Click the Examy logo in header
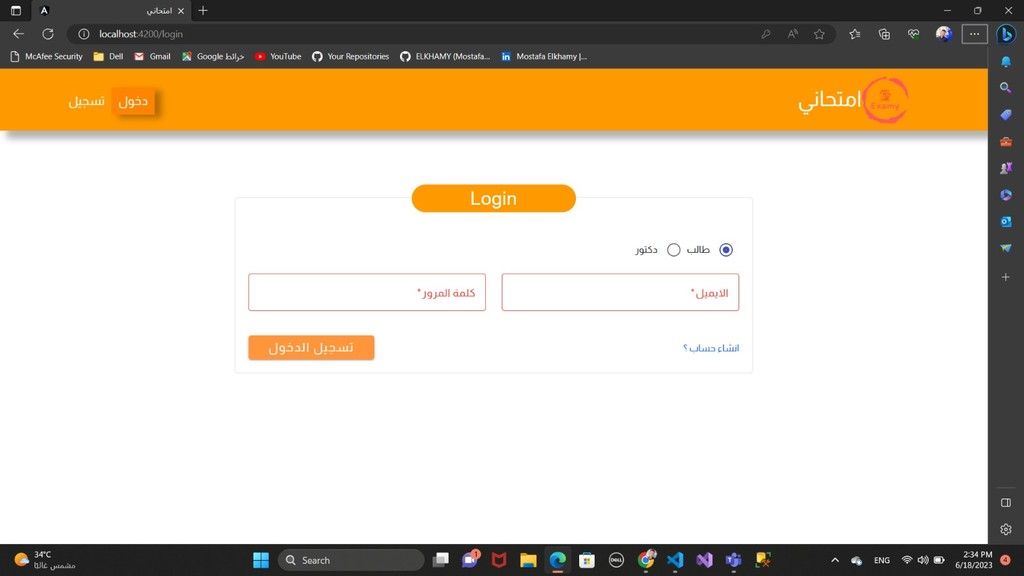1024x576 pixels. click(885, 100)
